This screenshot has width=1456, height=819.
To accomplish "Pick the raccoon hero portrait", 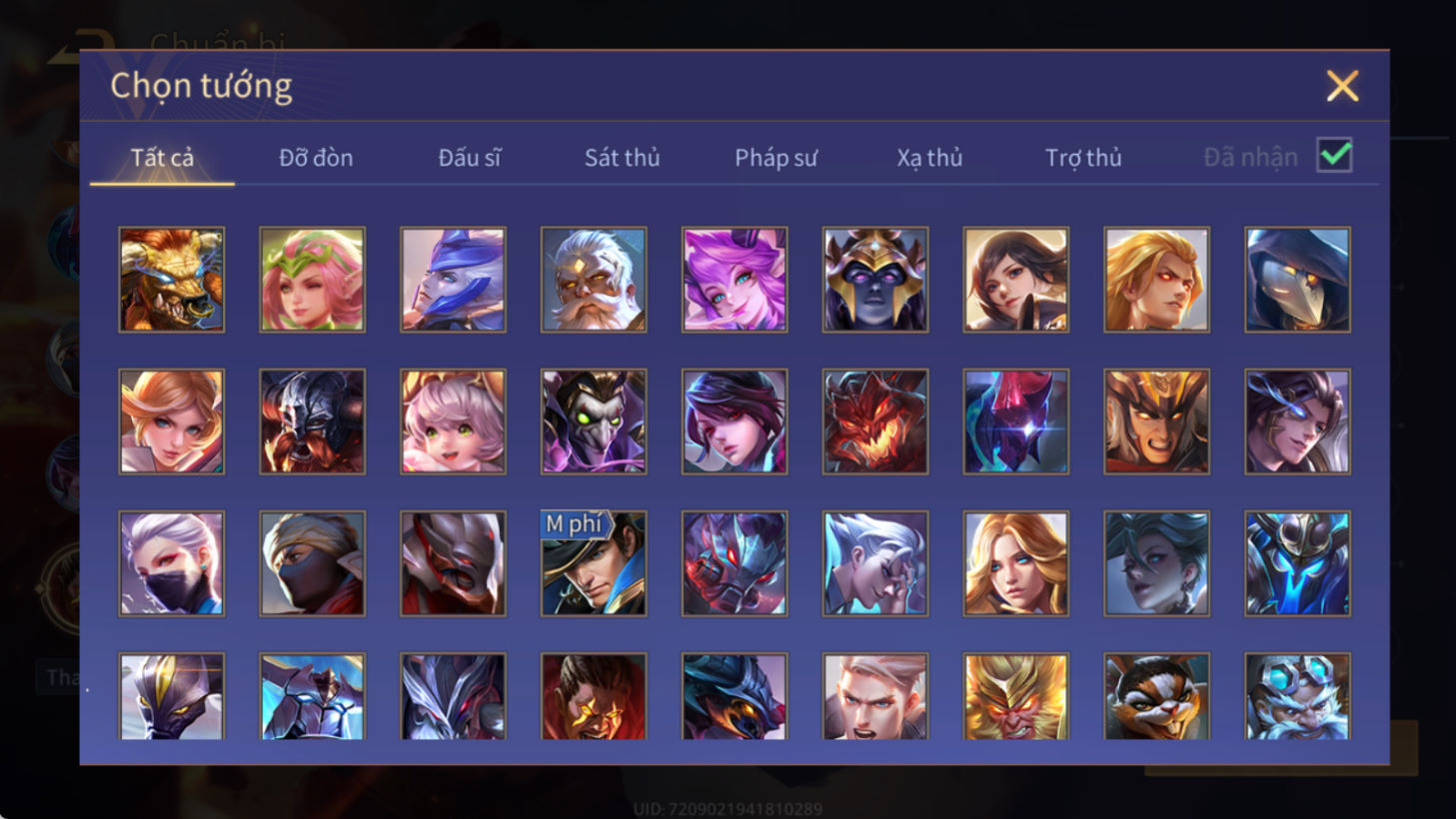I will click(1156, 696).
